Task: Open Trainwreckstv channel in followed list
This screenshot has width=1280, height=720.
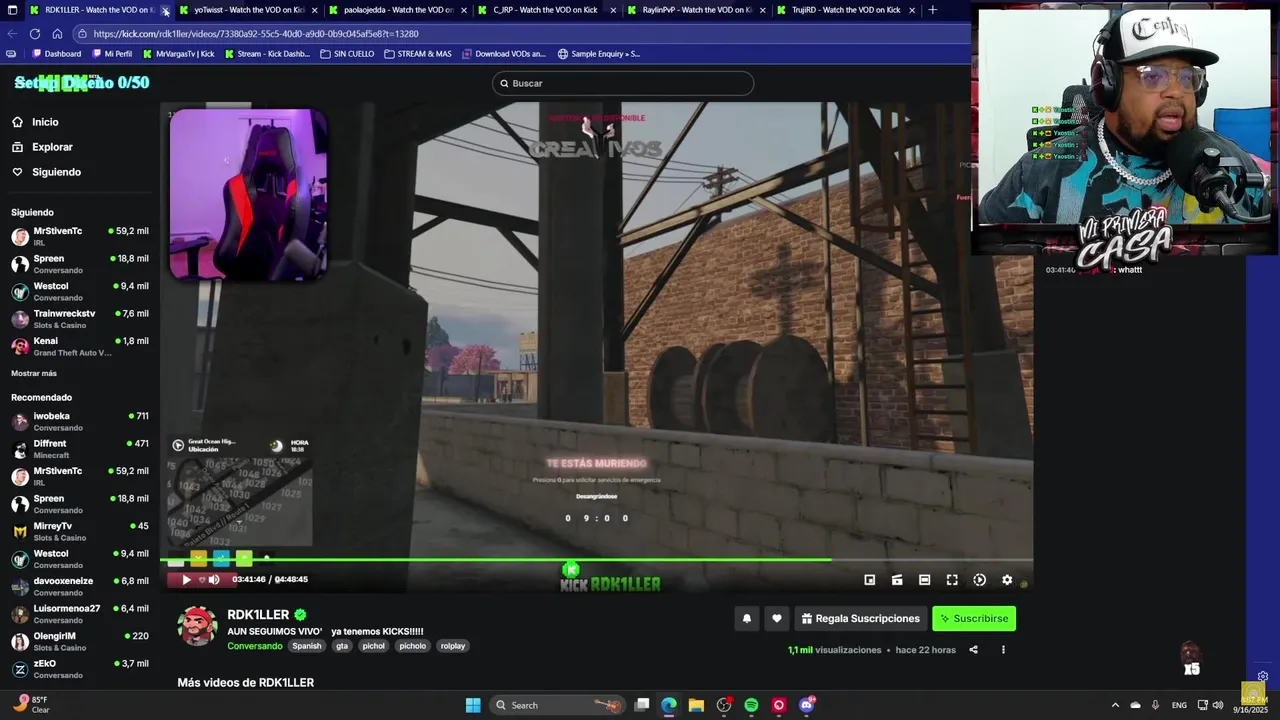Action: 80,319
